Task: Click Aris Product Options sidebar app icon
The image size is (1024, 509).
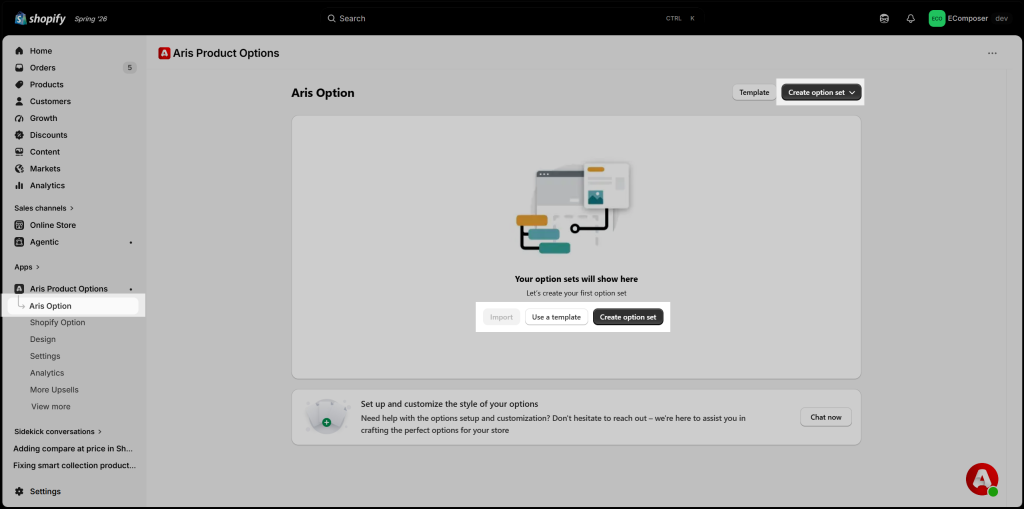Action: pyautogui.click(x=20, y=289)
